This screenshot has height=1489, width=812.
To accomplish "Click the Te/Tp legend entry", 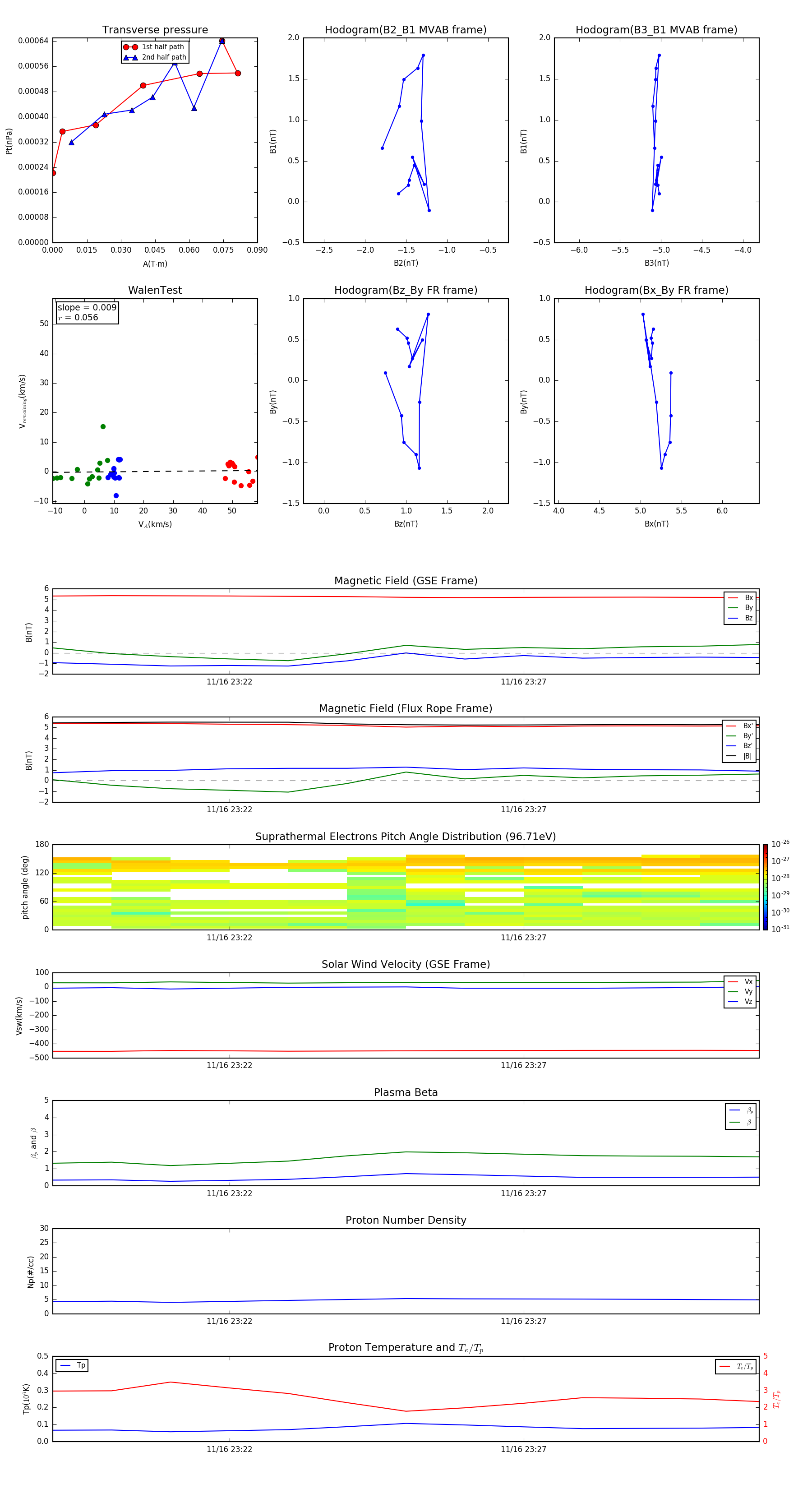I will [x=736, y=1366].
